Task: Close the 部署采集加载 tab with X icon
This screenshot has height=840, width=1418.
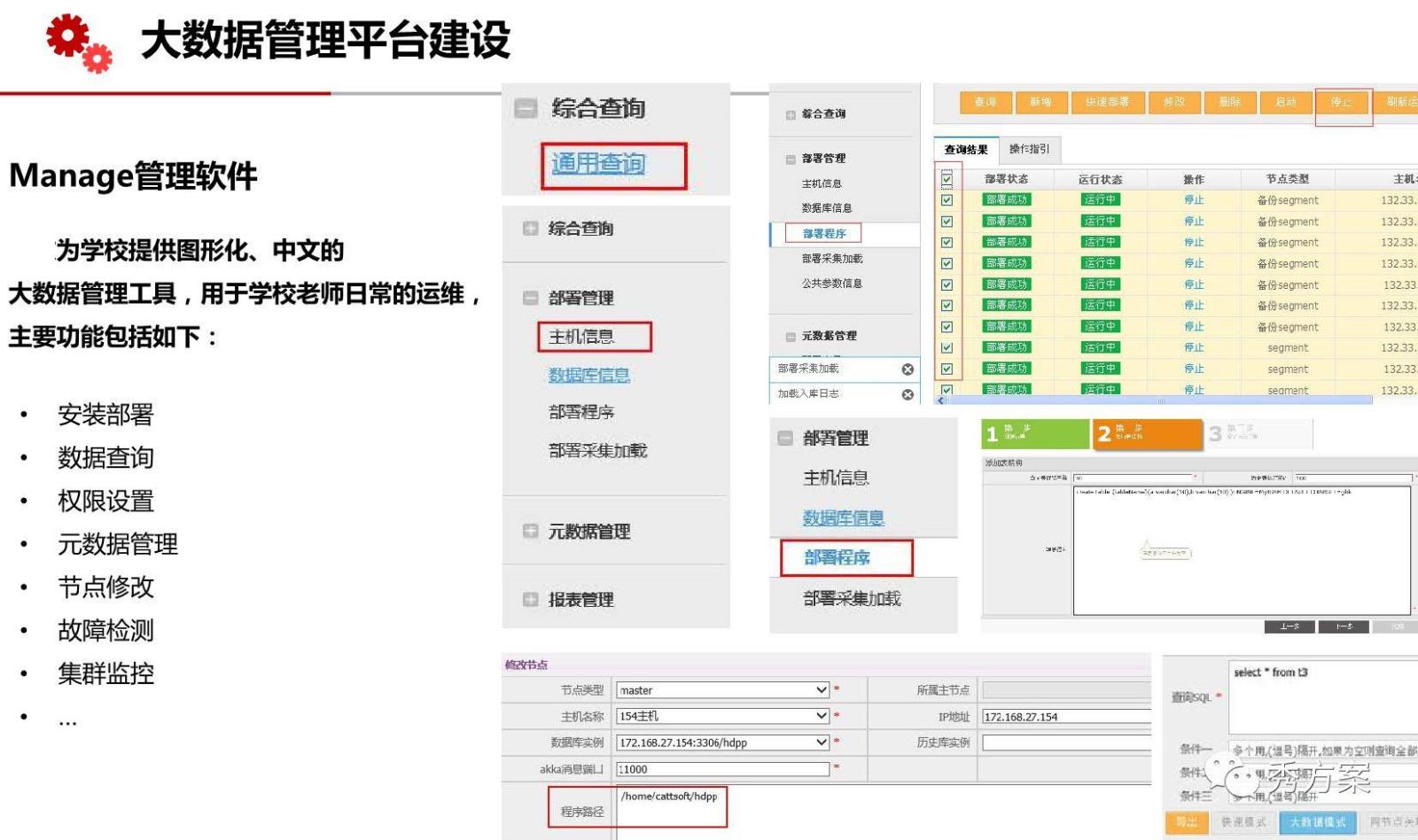Action: (908, 369)
